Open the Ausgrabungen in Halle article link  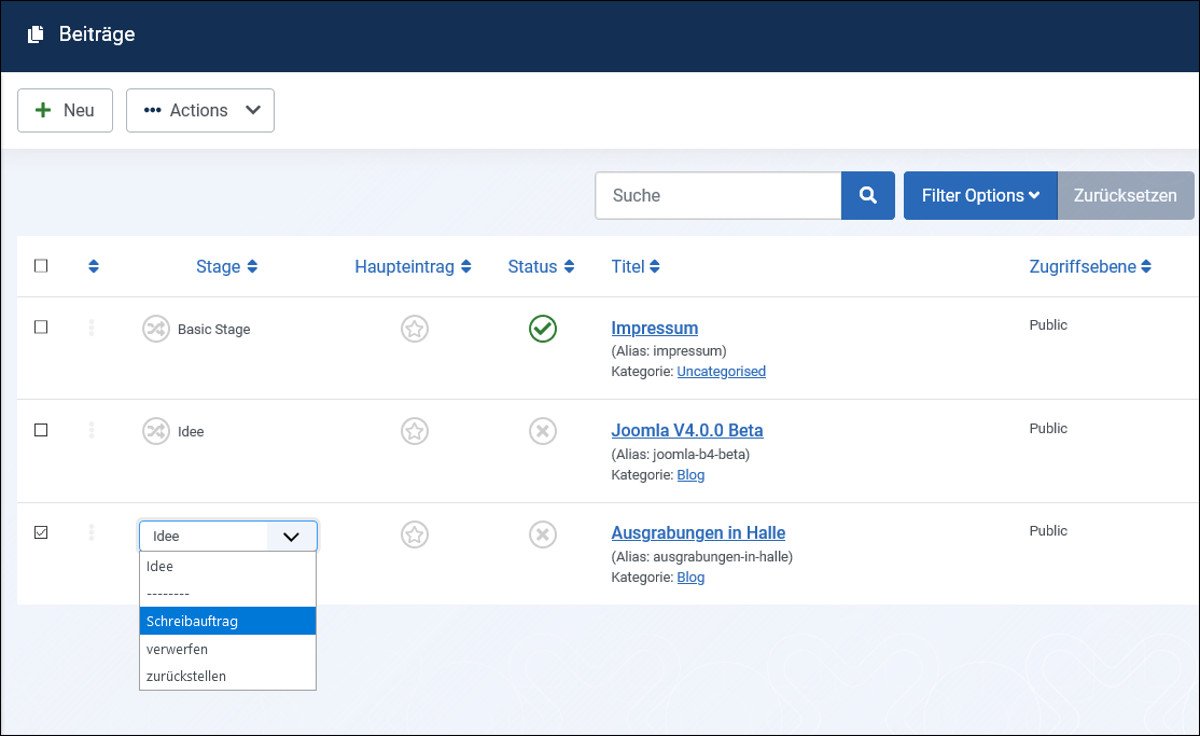[x=698, y=533]
